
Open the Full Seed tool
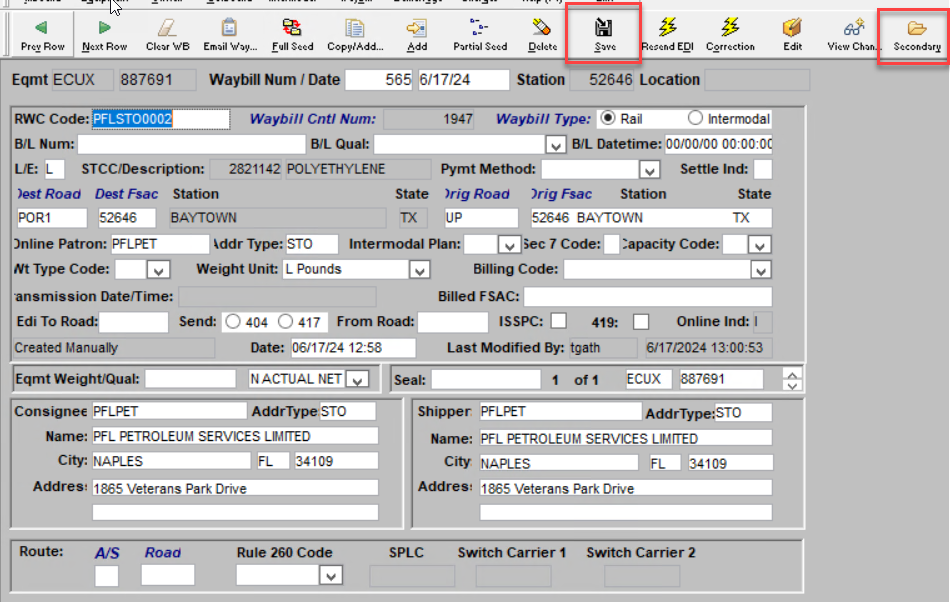coord(292,28)
